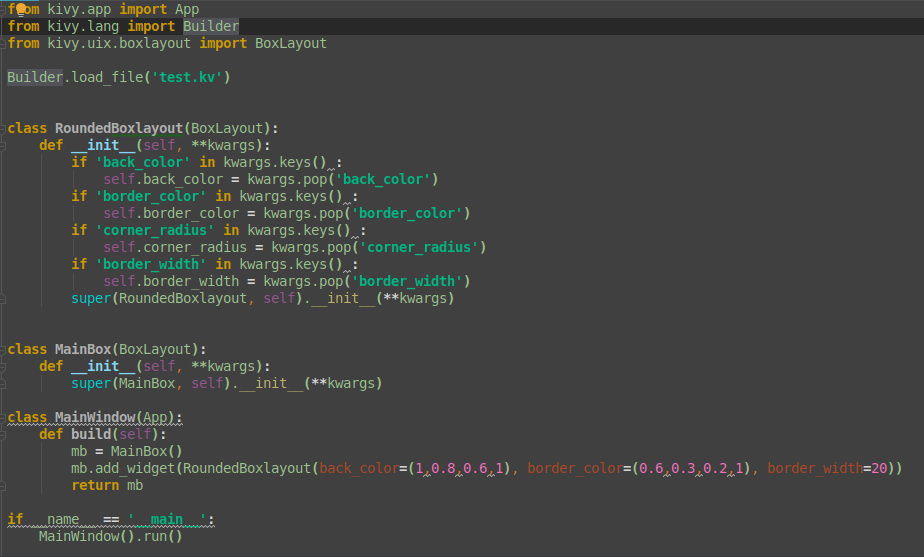This screenshot has height=557, width=924.
Task: Click the 'test.kv' string literal
Action: point(187,77)
